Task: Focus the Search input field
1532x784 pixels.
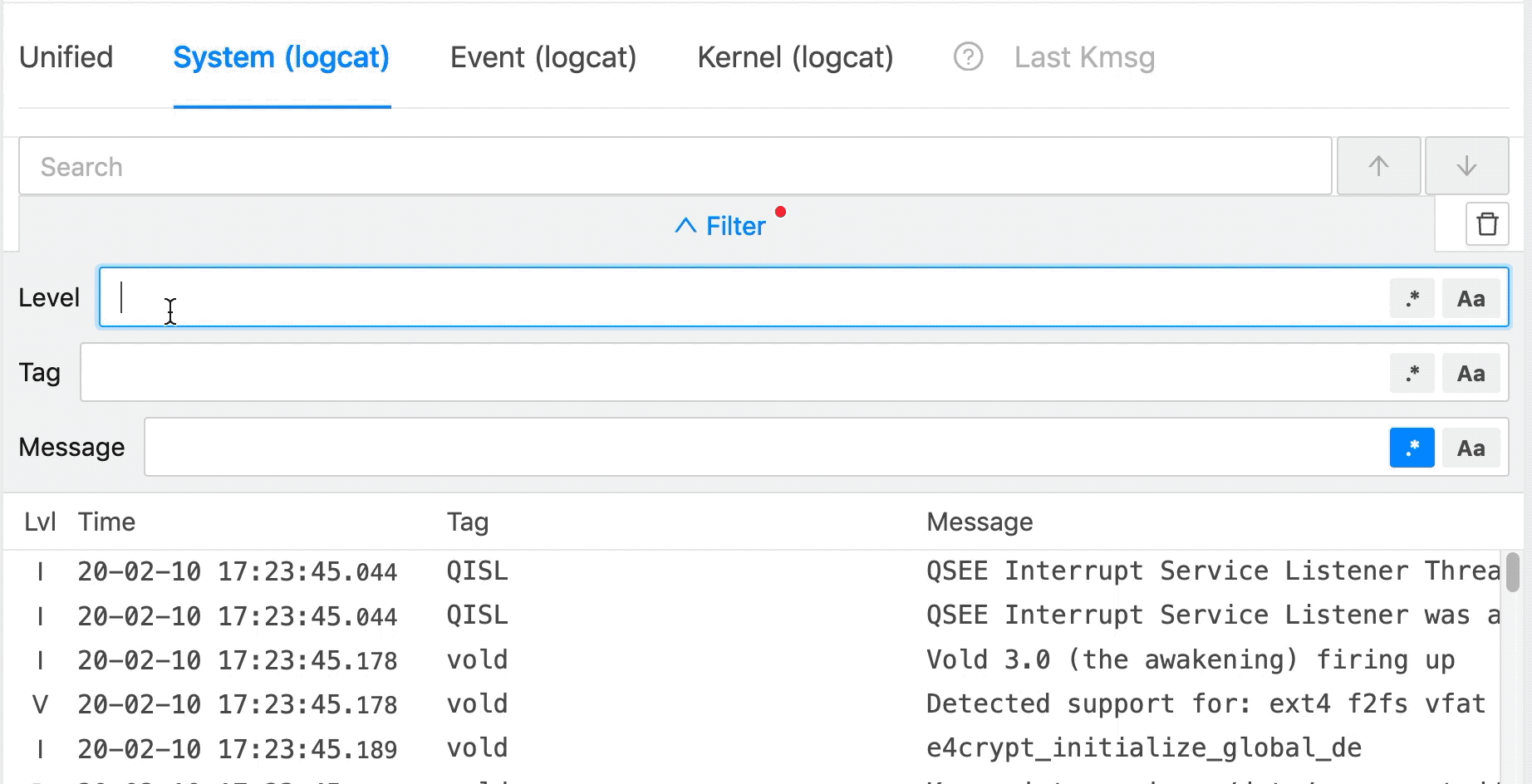Action: tap(675, 166)
